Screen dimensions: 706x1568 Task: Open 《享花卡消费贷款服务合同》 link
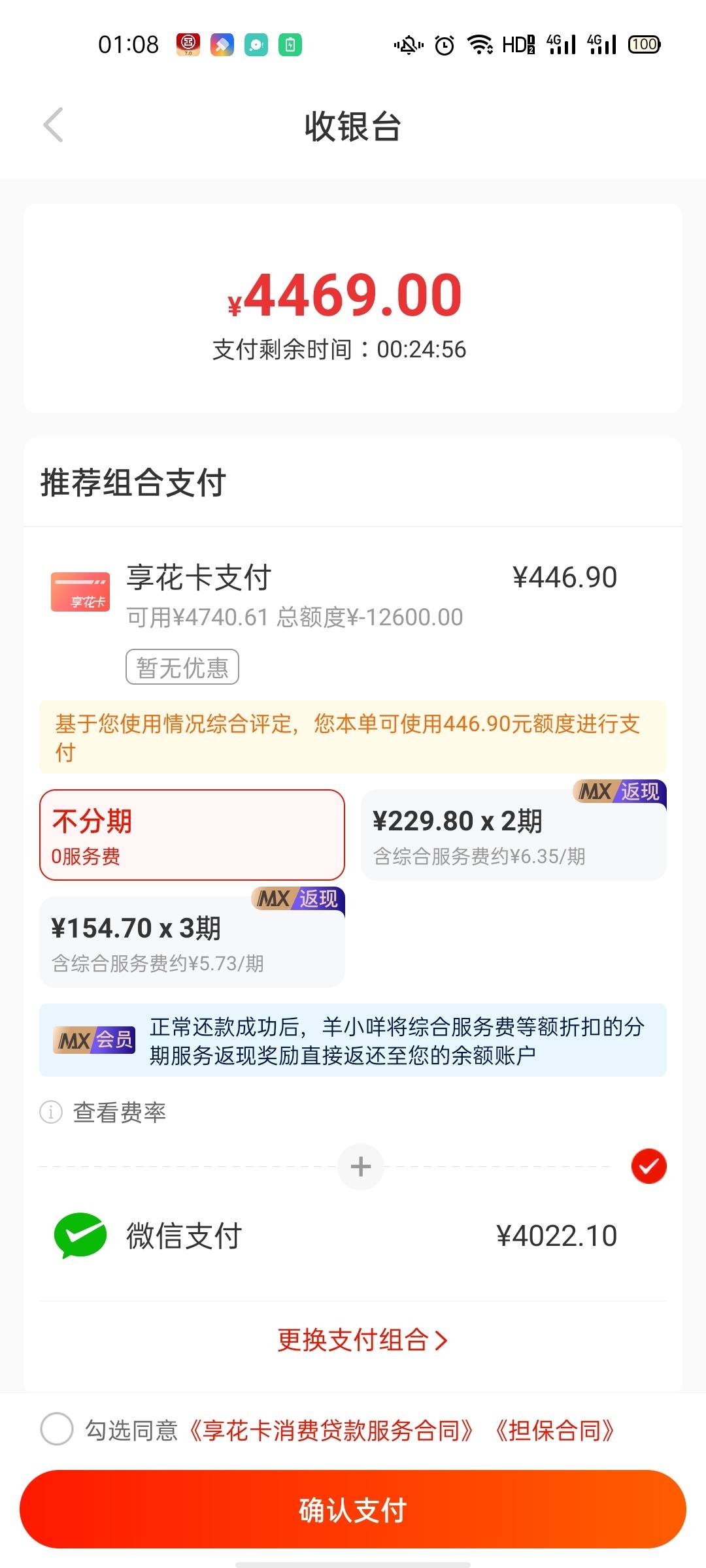tap(331, 1430)
